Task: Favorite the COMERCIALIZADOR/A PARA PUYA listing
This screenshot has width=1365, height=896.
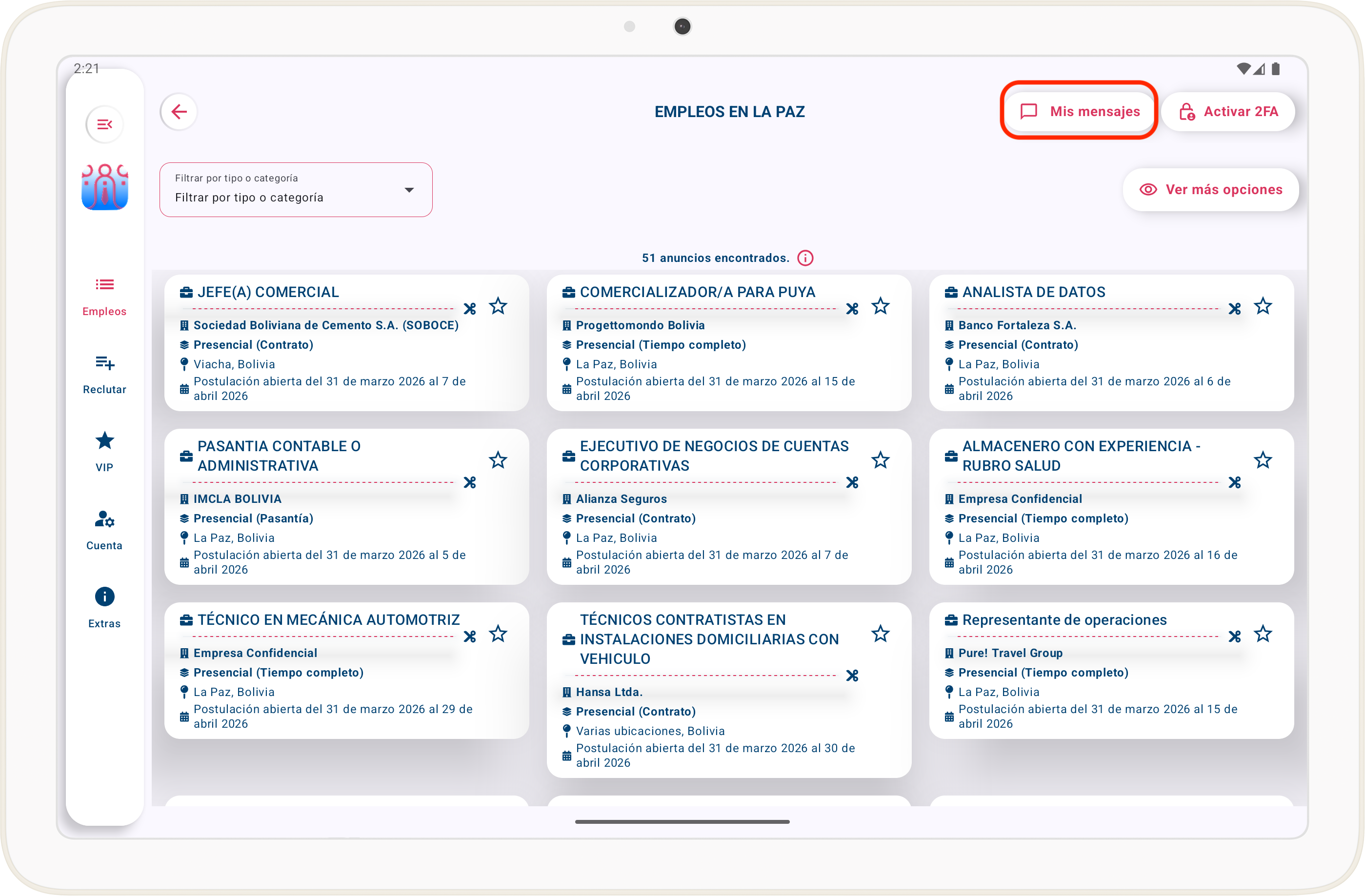Action: coord(881,306)
